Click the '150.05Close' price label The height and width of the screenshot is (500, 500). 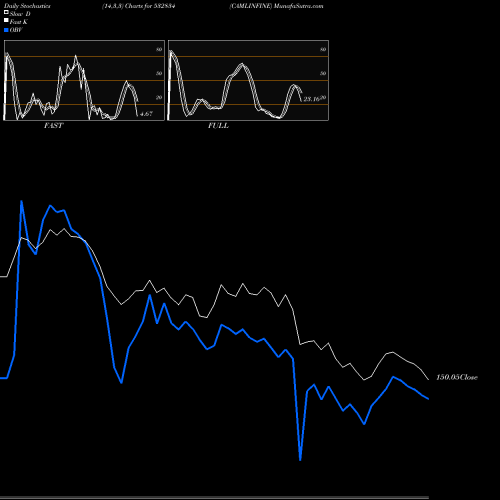457,377
